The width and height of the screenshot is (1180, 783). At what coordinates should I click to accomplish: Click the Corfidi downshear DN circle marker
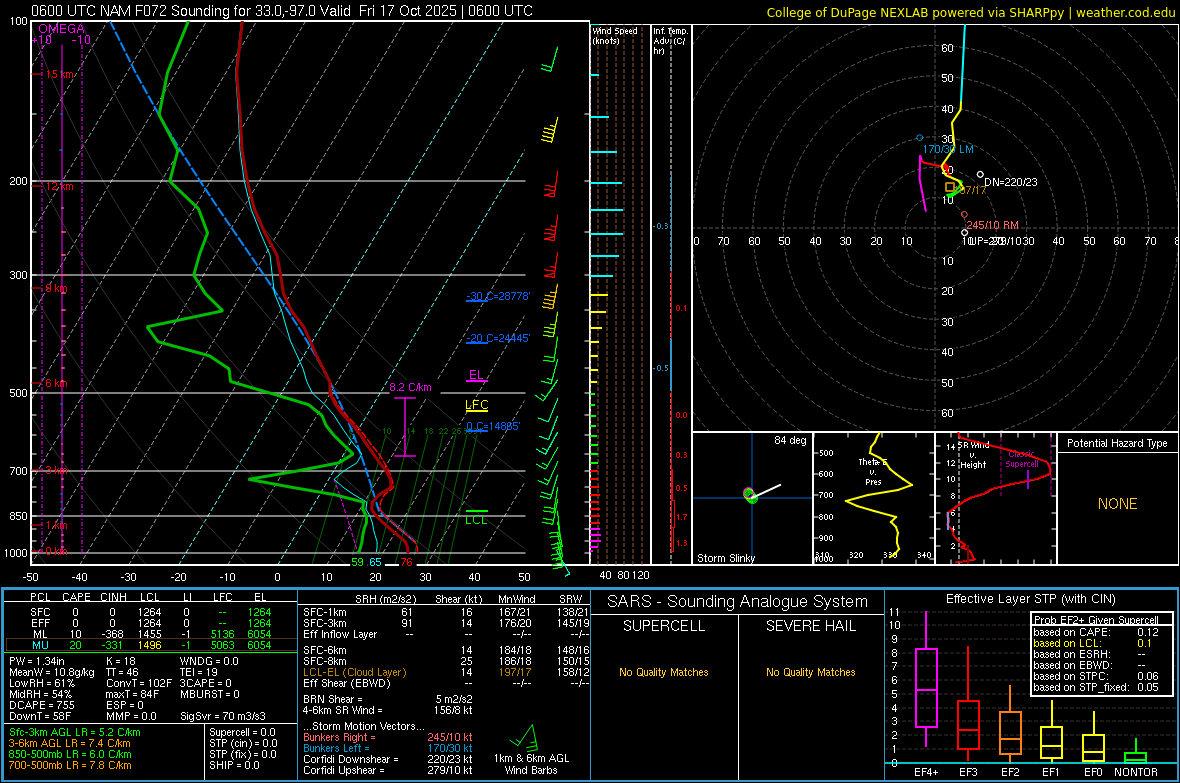point(980,175)
